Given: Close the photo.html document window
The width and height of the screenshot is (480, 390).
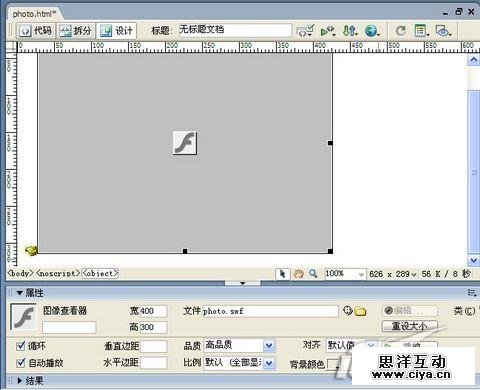Looking at the screenshot, I should tap(471, 12).
